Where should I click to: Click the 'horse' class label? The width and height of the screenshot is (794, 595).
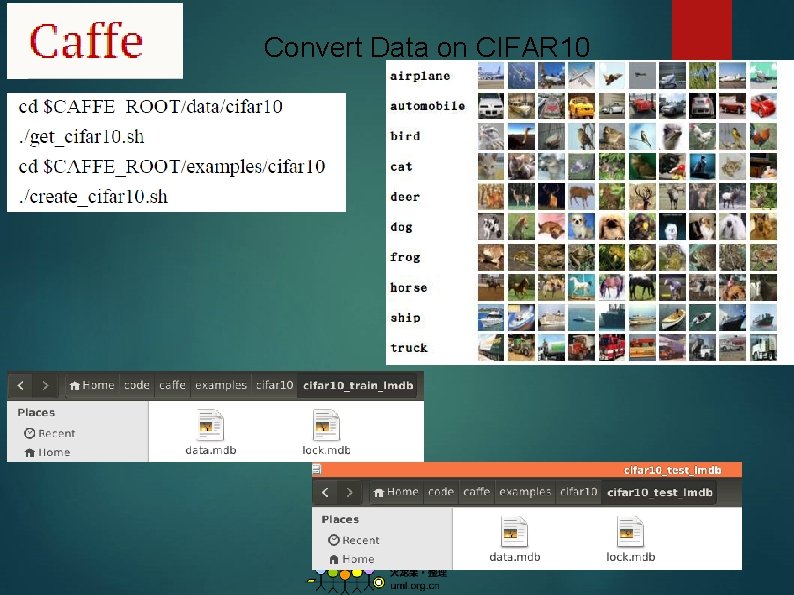(409, 288)
